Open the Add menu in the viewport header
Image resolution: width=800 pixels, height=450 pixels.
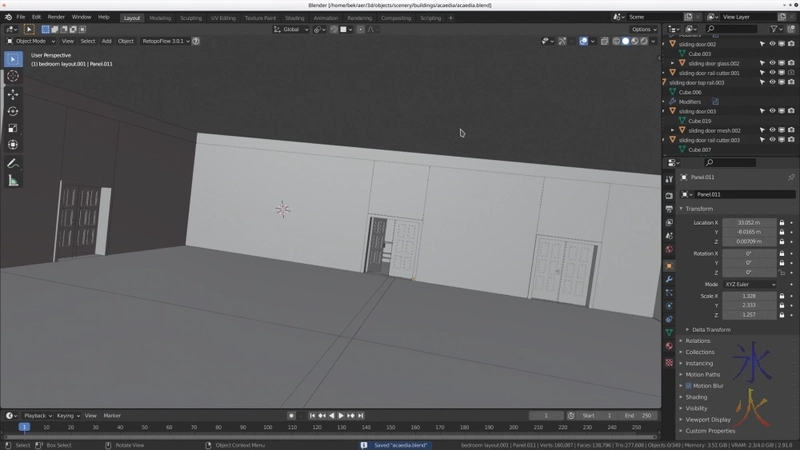106,41
